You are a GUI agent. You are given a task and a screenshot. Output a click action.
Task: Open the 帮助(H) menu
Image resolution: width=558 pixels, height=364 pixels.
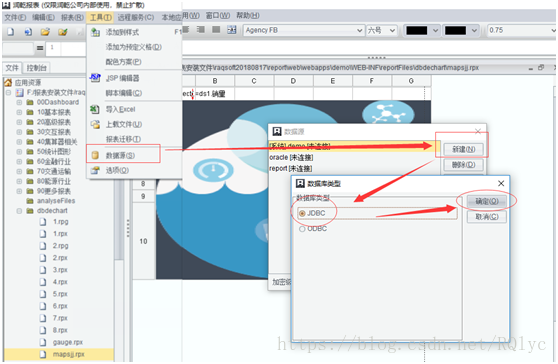coord(248,16)
